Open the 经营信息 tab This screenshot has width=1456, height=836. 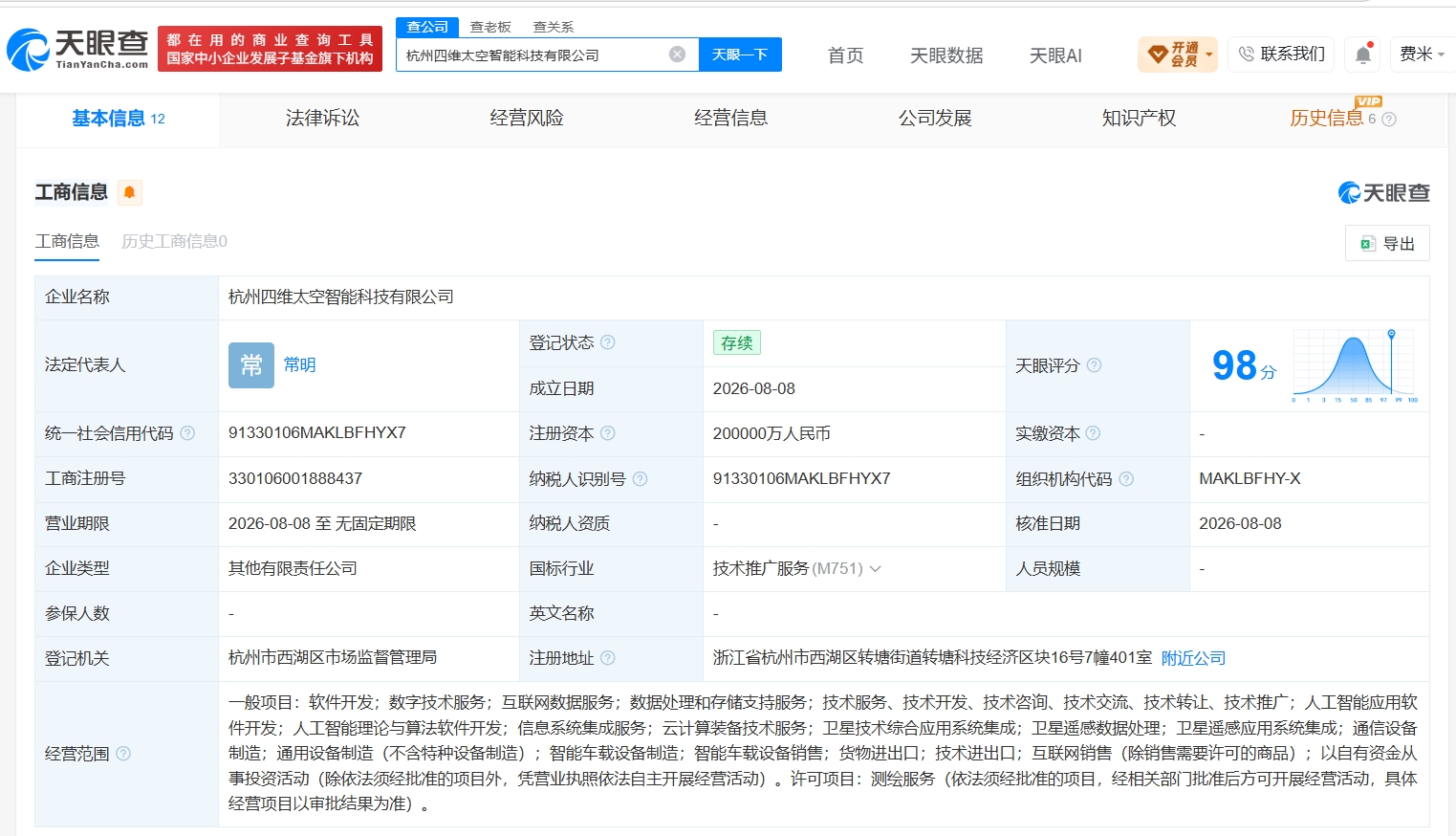[x=730, y=119]
